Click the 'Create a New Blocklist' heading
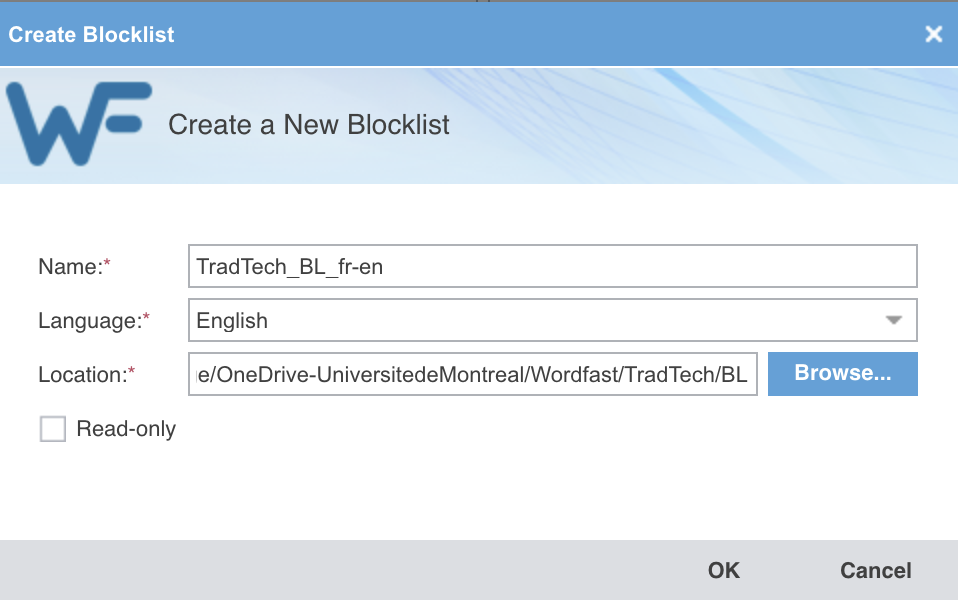This screenshot has height=600, width=958. tap(309, 125)
